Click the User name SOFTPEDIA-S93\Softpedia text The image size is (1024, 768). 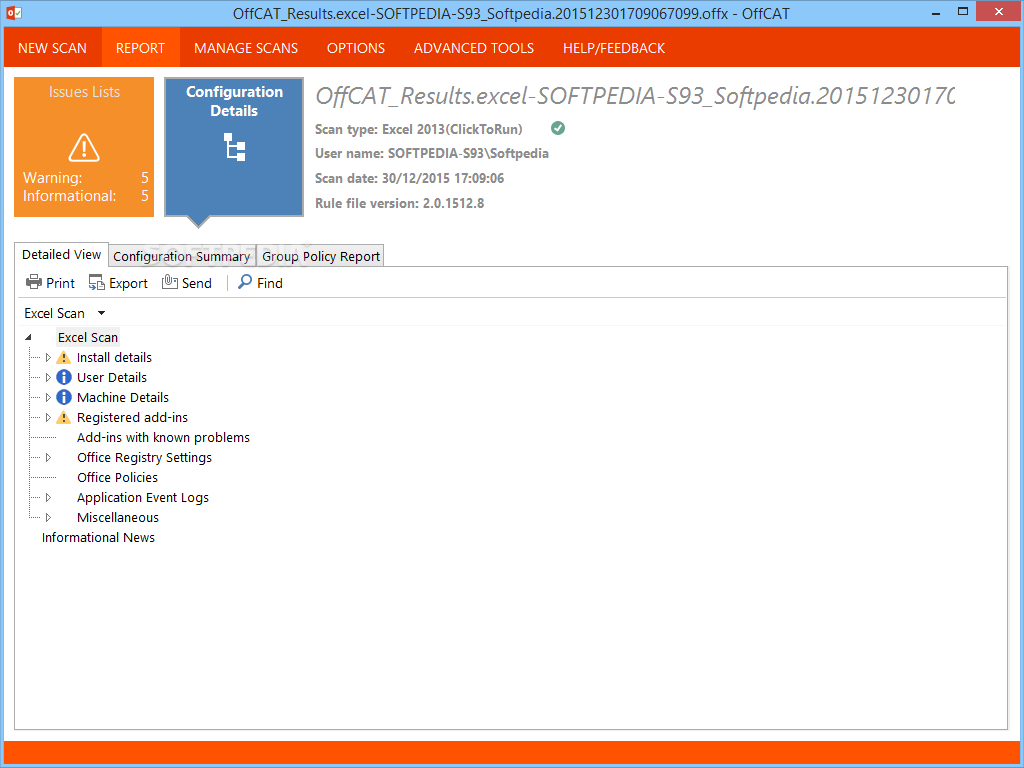pyautogui.click(x=432, y=153)
